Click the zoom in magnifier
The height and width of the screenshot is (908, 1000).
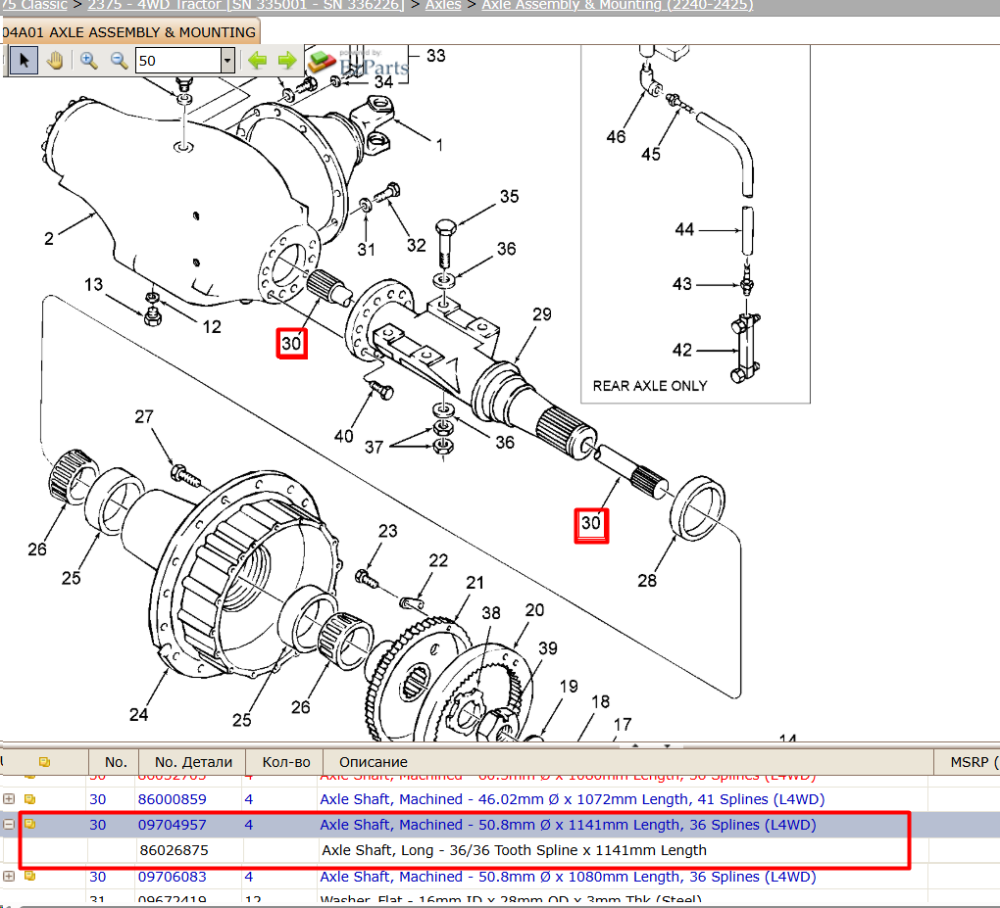pyautogui.click(x=88, y=61)
